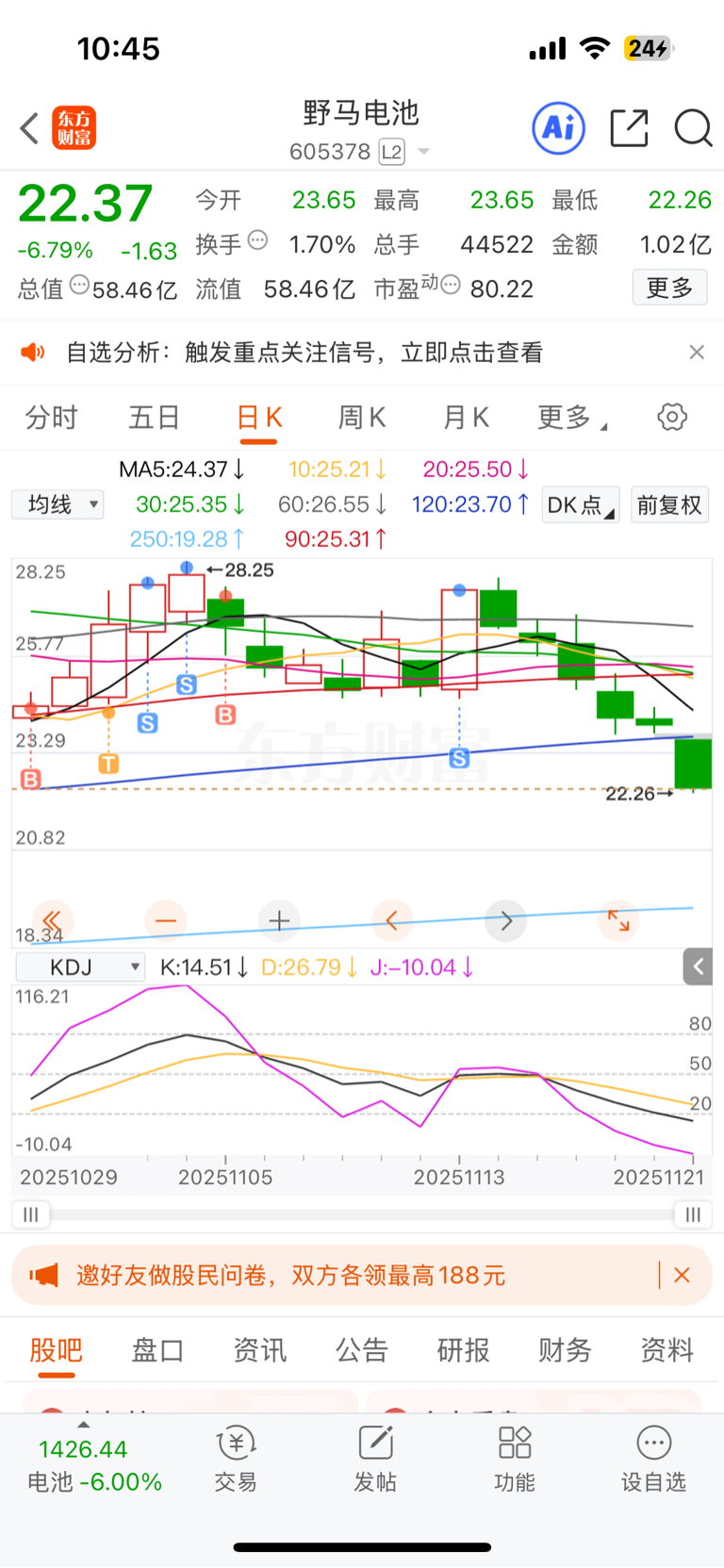The width and height of the screenshot is (724, 1568).
Task: Open the 股吧 tab
Action: [x=57, y=1350]
